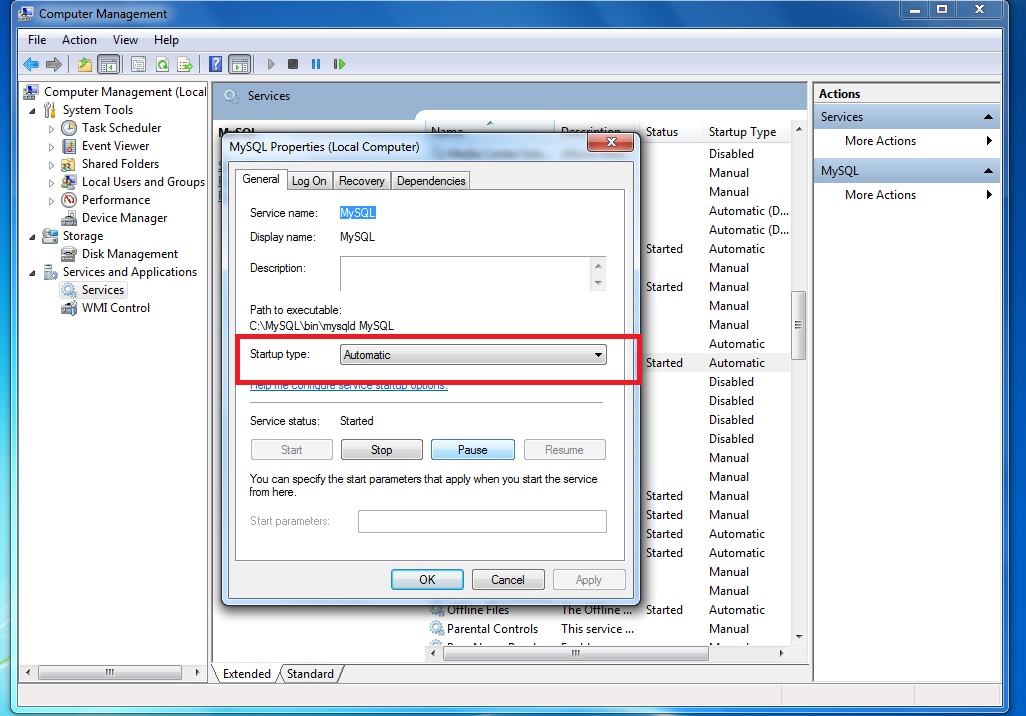This screenshot has height=716, width=1026.
Task: Click help configuring service startup options link
Action: 349,386
